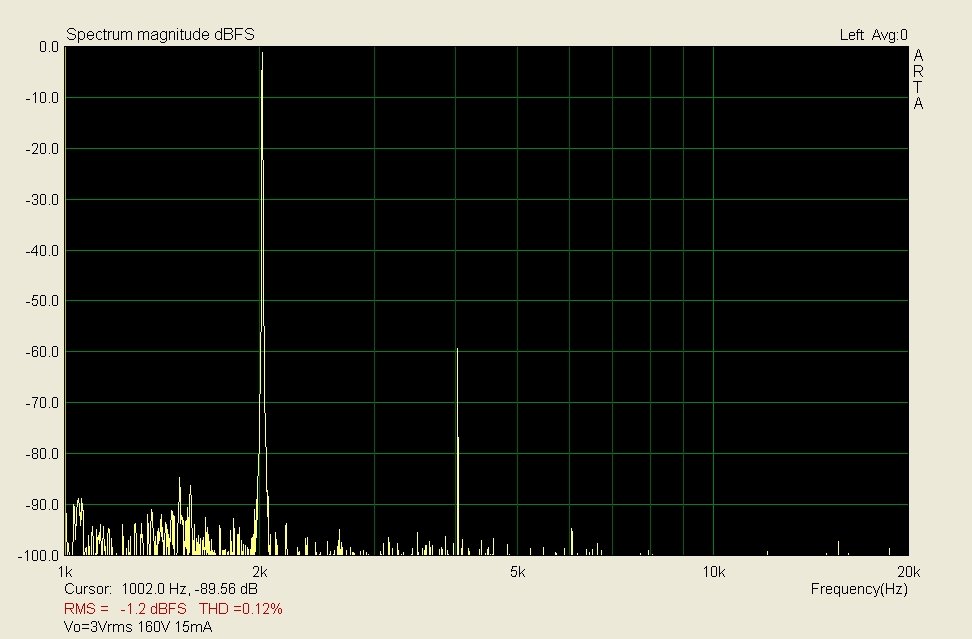Click the vertical ARTA logo text

[x=918, y=80]
